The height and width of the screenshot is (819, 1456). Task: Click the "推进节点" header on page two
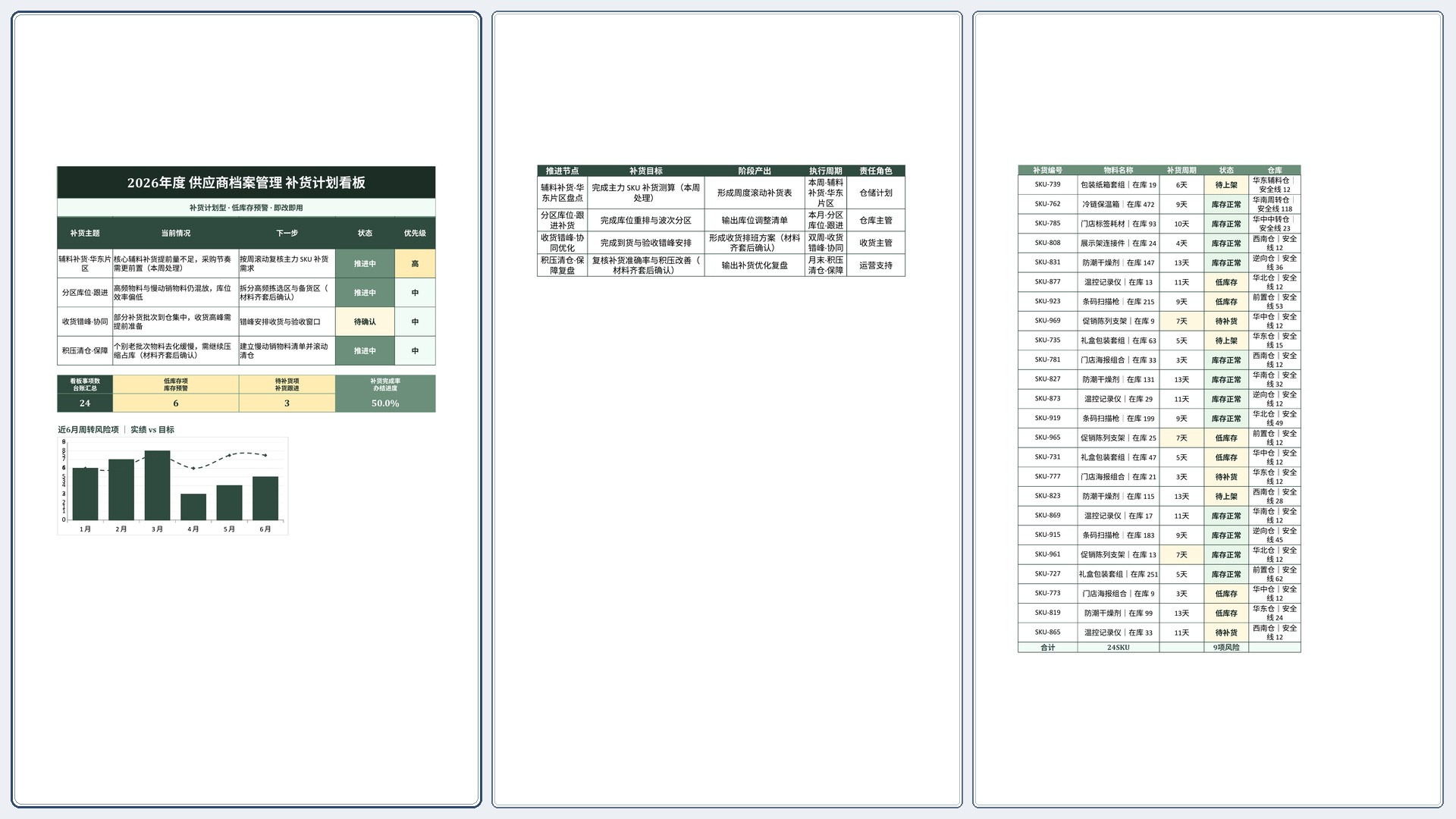(x=562, y=171)
